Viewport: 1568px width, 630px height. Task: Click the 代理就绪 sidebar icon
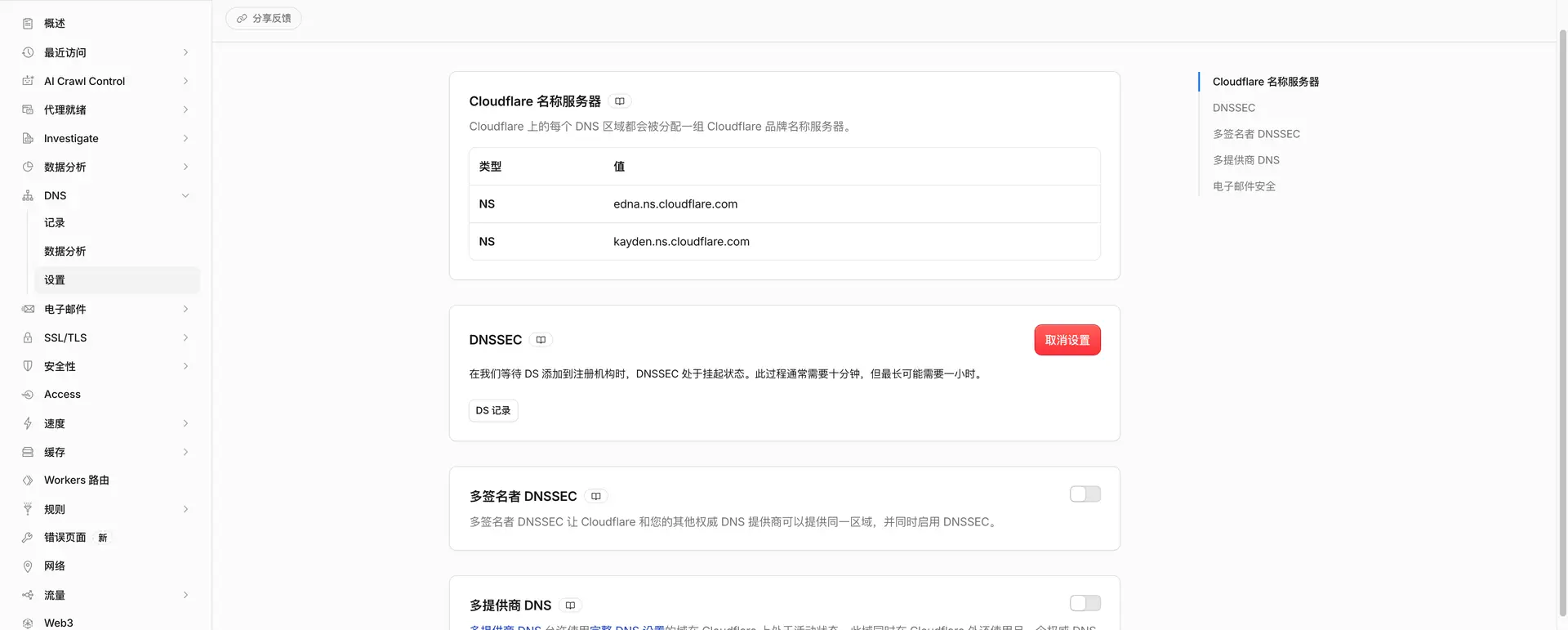[28, 109]
